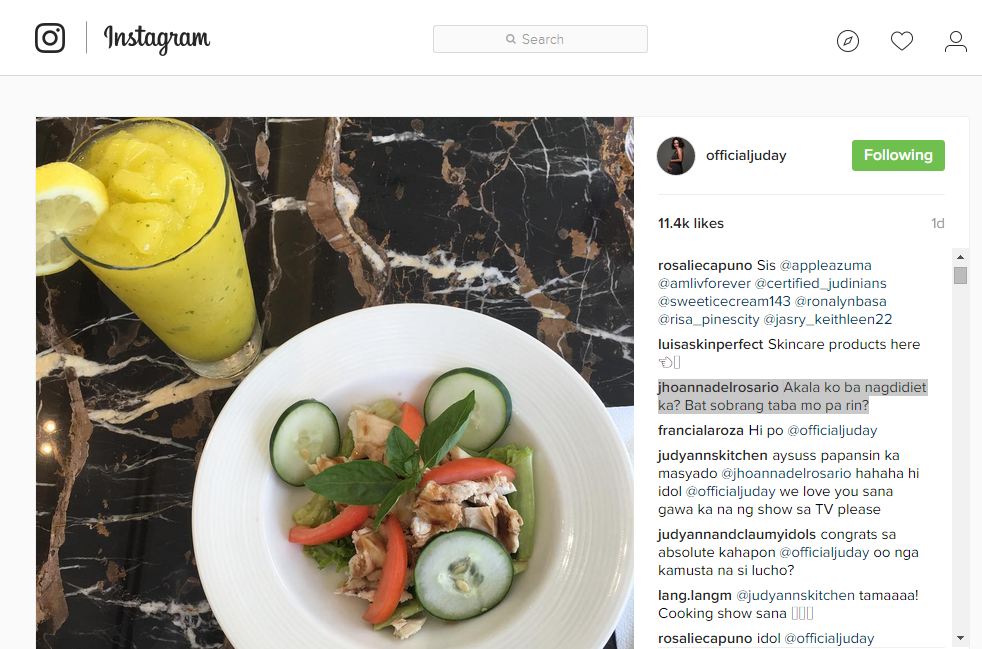The width and height of the screenshot is (982, 649).
Task: Open judyannskitchen commenter profile
Action: [712, 455]
